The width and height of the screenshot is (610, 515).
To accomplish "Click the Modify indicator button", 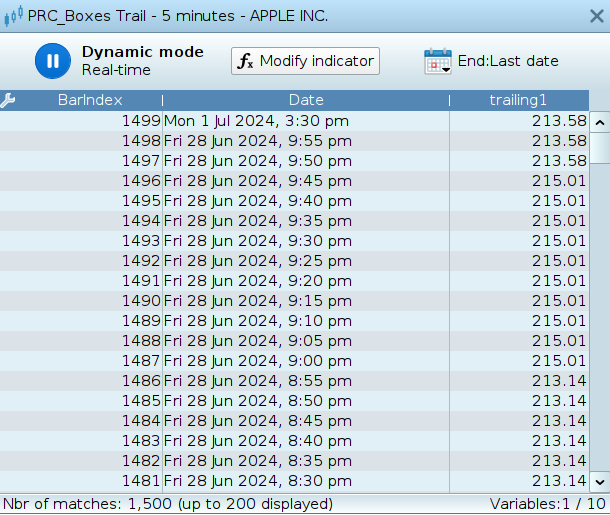I will click(305, 61).
